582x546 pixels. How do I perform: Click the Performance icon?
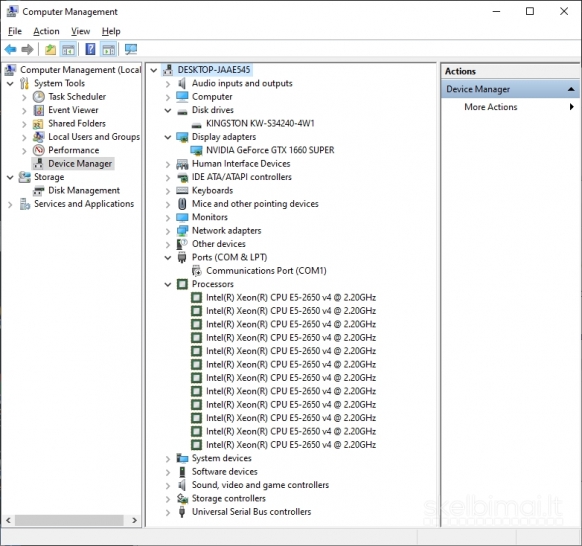coord(39,150)
